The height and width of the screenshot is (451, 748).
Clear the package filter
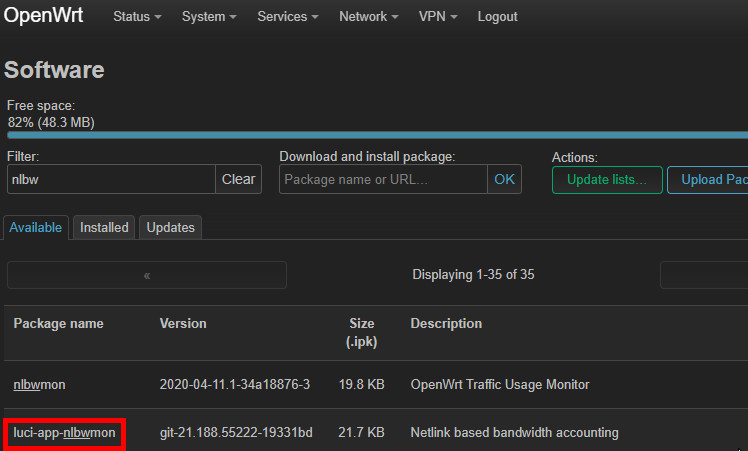238,179
